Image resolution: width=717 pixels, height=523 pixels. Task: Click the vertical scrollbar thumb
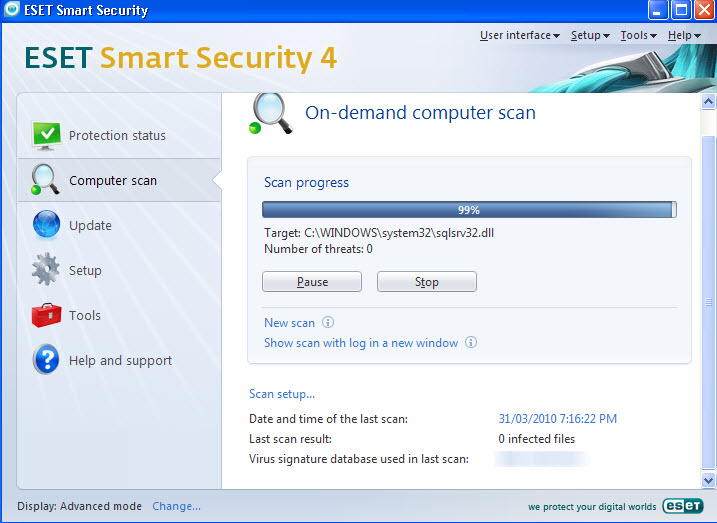[708, 302]
